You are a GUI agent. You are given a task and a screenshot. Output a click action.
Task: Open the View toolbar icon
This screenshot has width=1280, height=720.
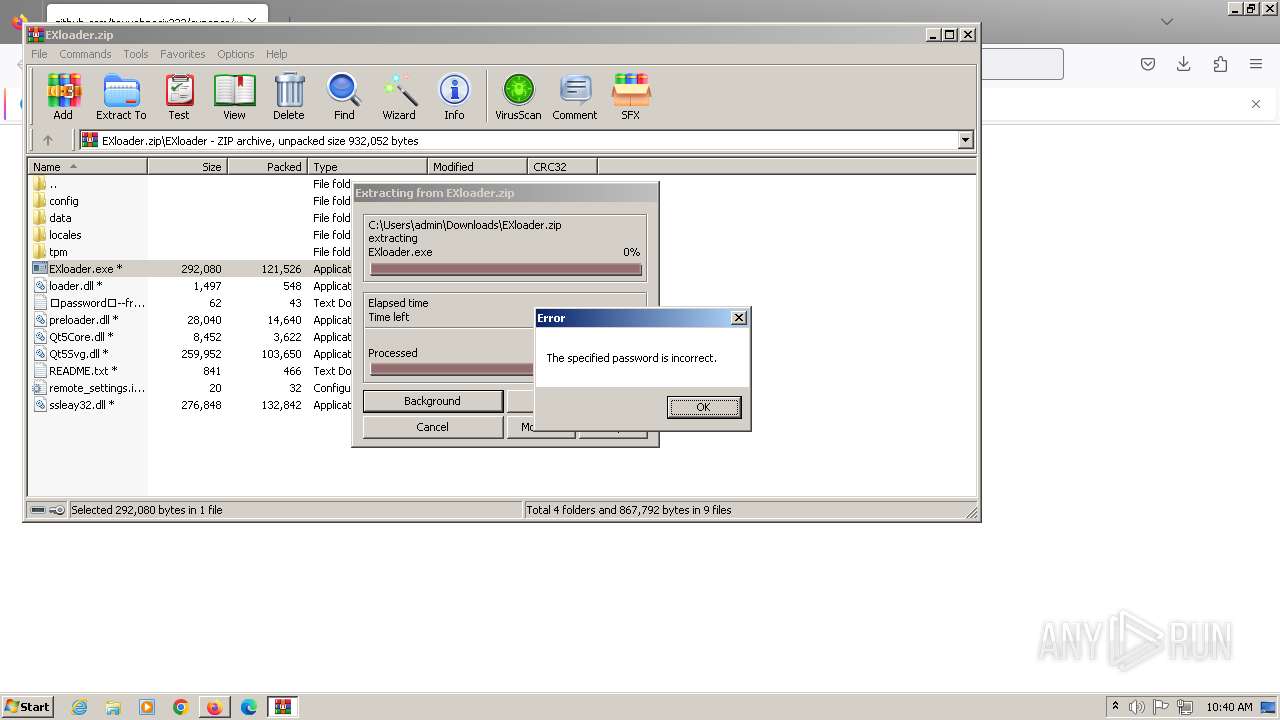coord(234,97)
